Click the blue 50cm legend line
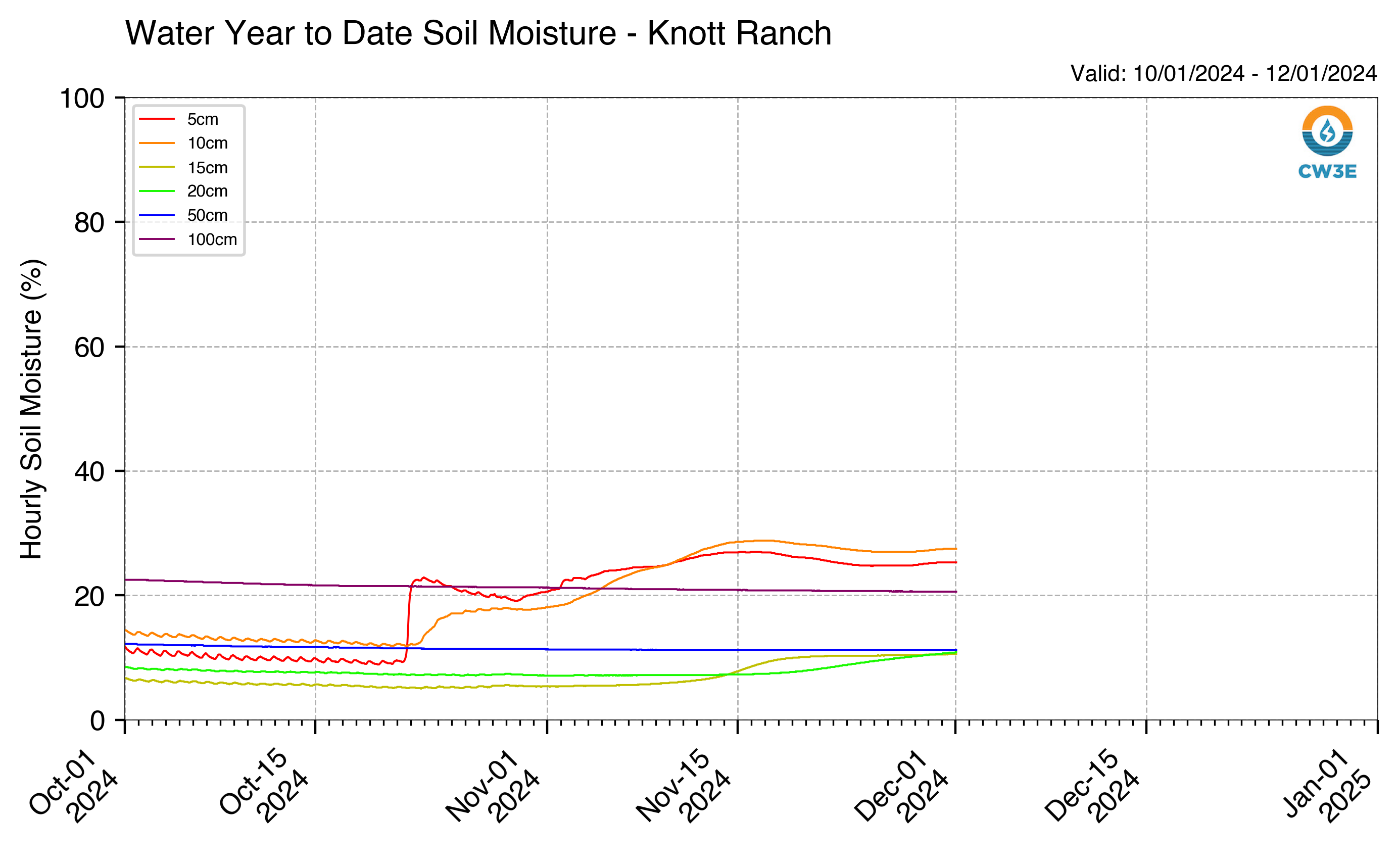The height and width of the screenshot is (868, 1398). 156,215
